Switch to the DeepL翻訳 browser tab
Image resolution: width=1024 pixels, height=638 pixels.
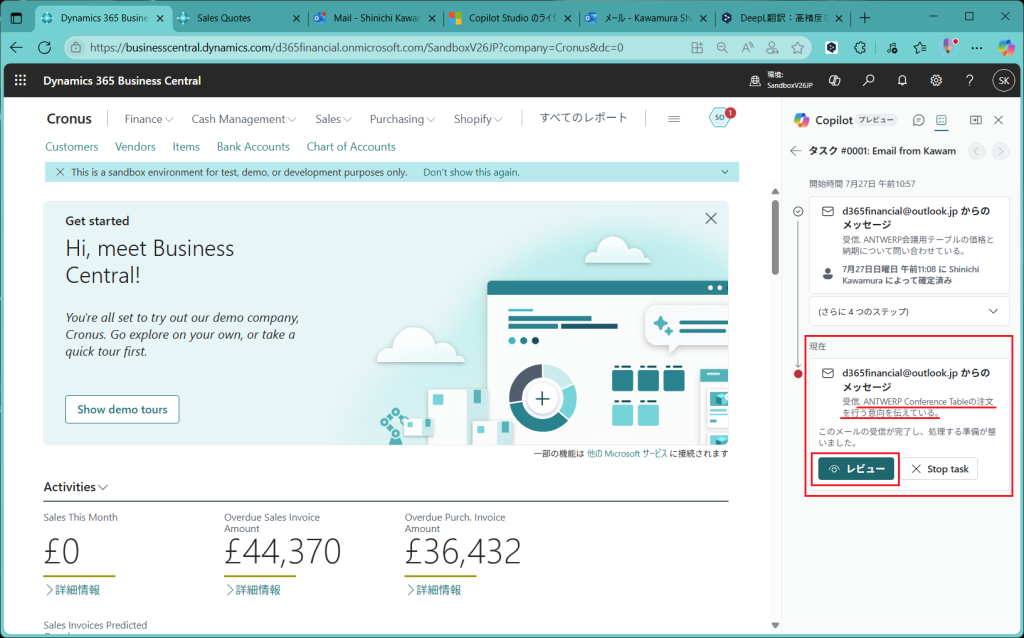[783, 18]
